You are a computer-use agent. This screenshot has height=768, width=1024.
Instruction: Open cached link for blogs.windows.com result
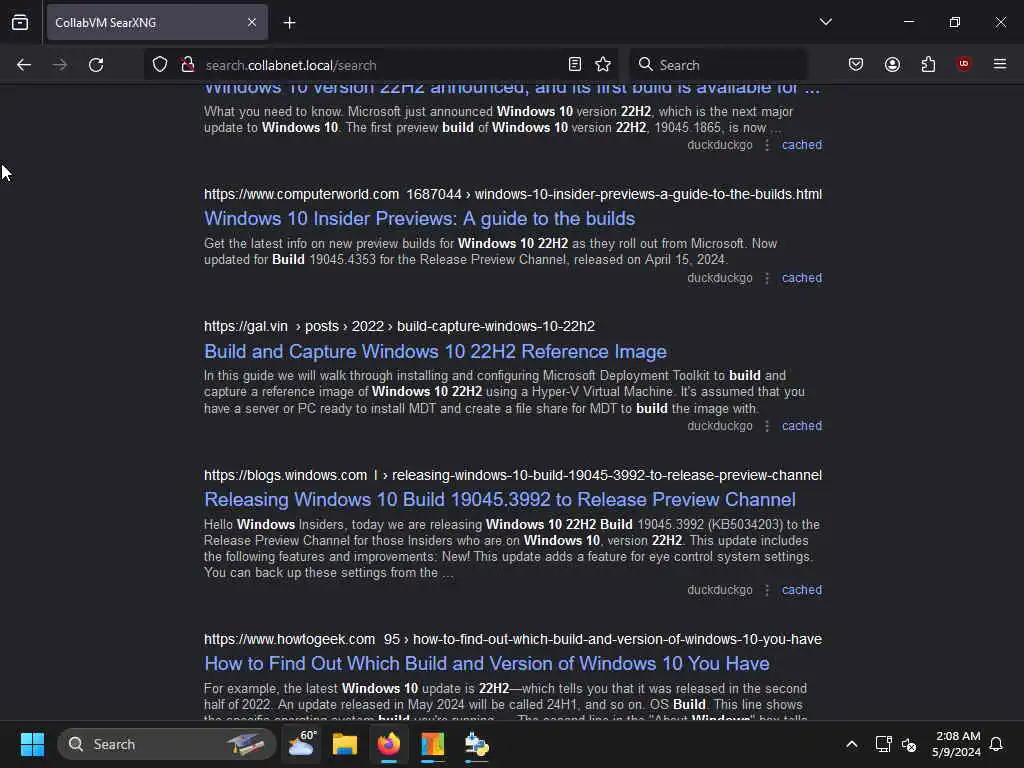[802, 590]
